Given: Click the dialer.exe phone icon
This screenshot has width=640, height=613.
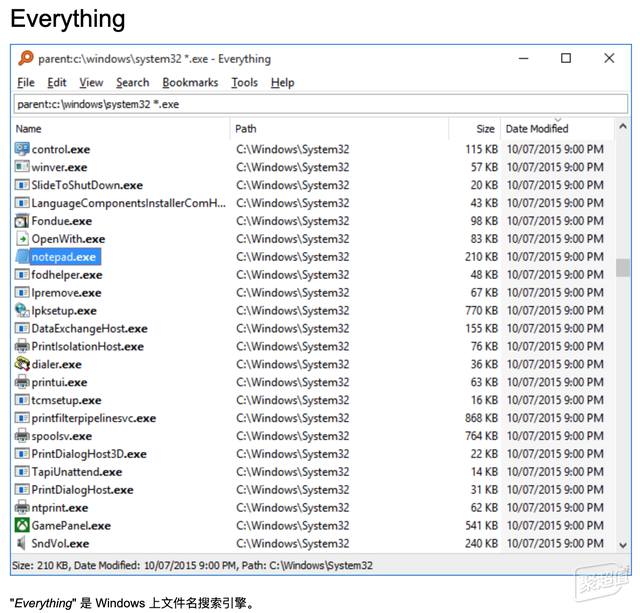Looking at the screenshot, I should (22, 364).
